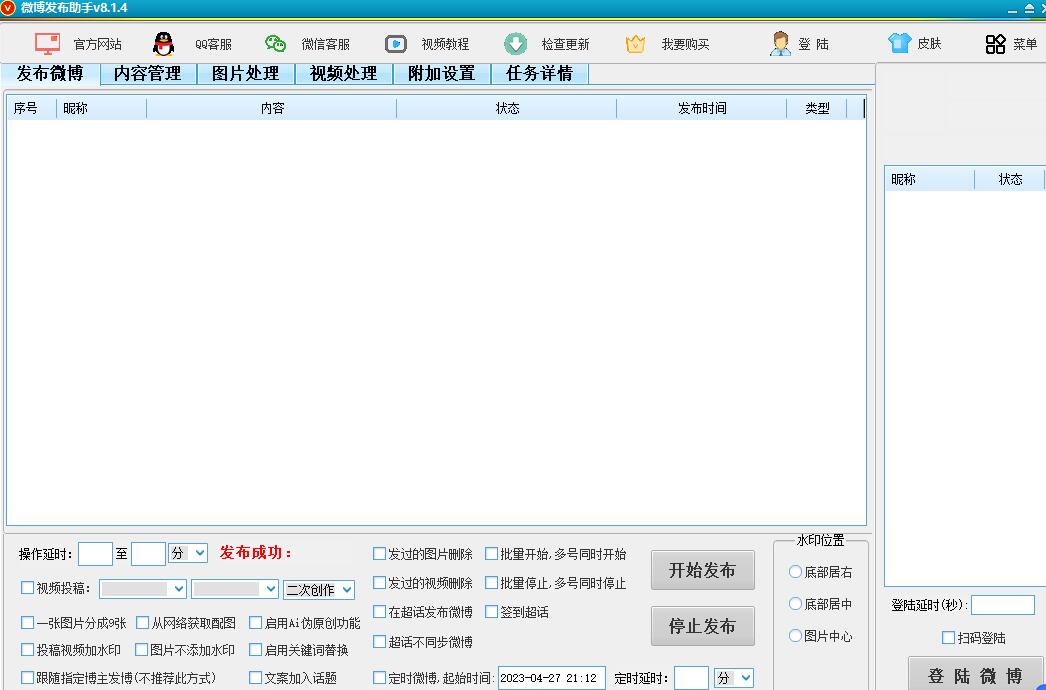
Task: Open the 二次创作 dropdown
Action: point(319,589)
